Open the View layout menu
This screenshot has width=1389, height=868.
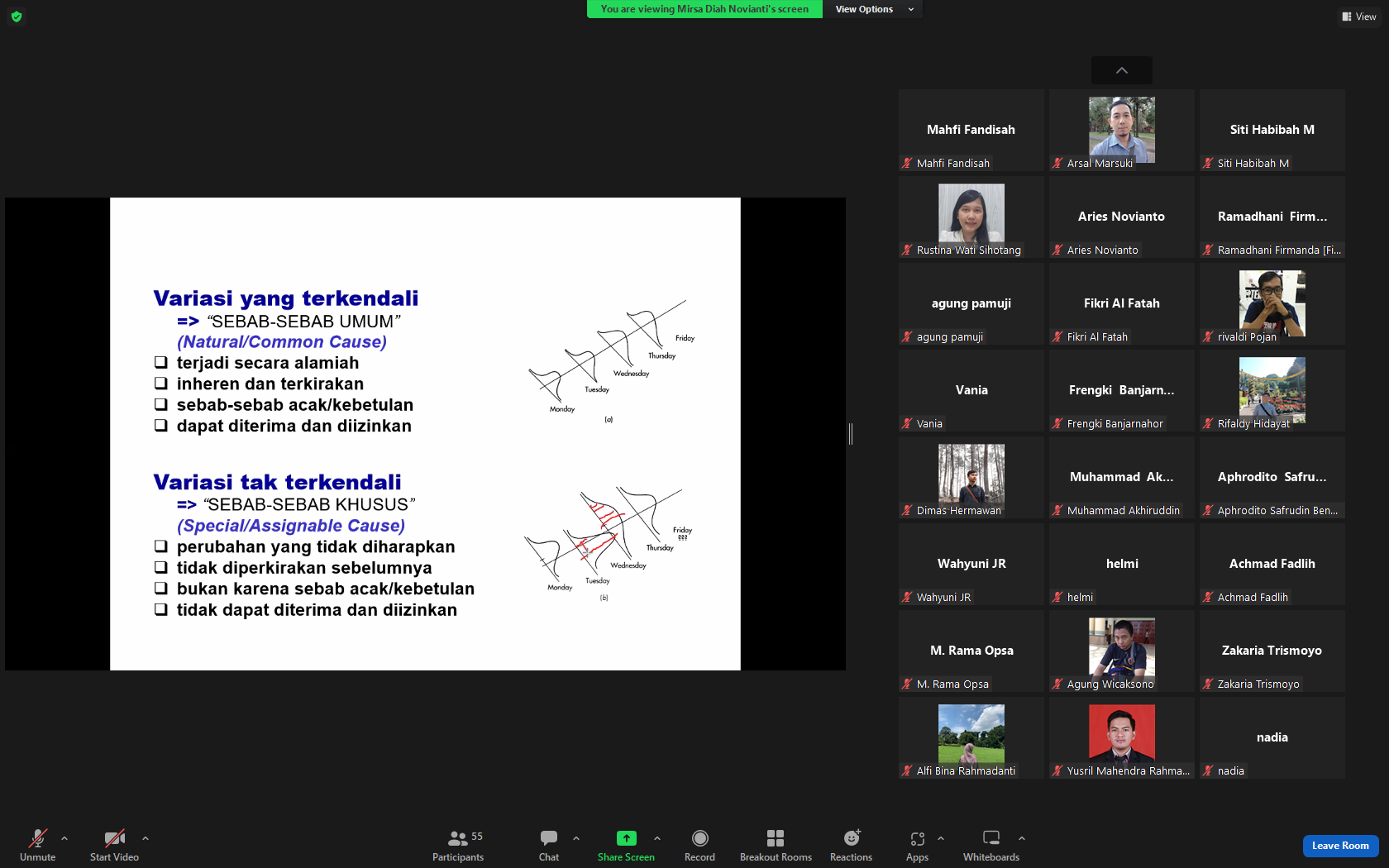[x=1359, y=17]
